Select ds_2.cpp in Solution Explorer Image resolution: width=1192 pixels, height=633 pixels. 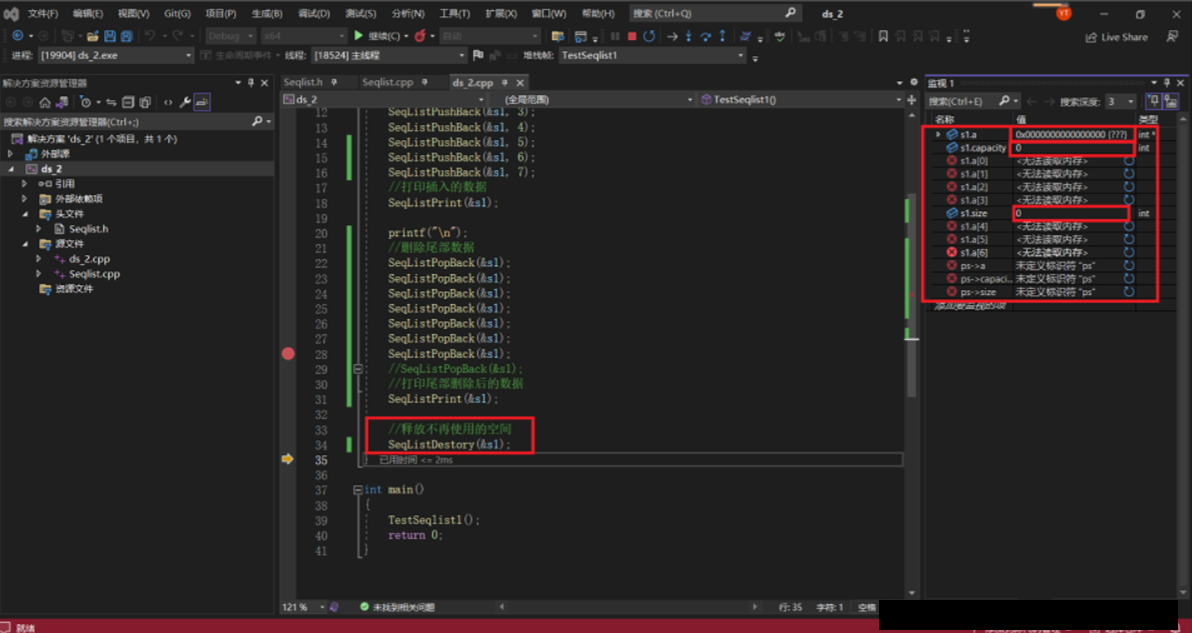click(89, 259)
